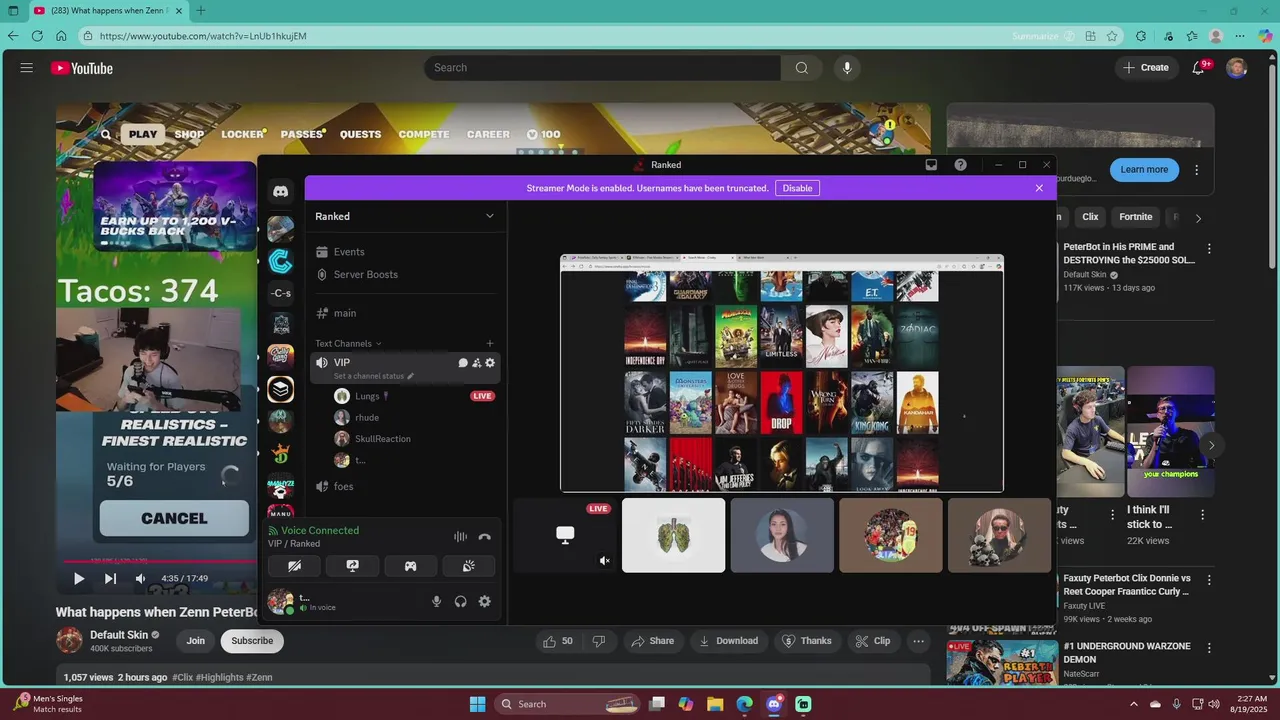Like the YouTube video
1280x720 pixels.
point(559,641)
